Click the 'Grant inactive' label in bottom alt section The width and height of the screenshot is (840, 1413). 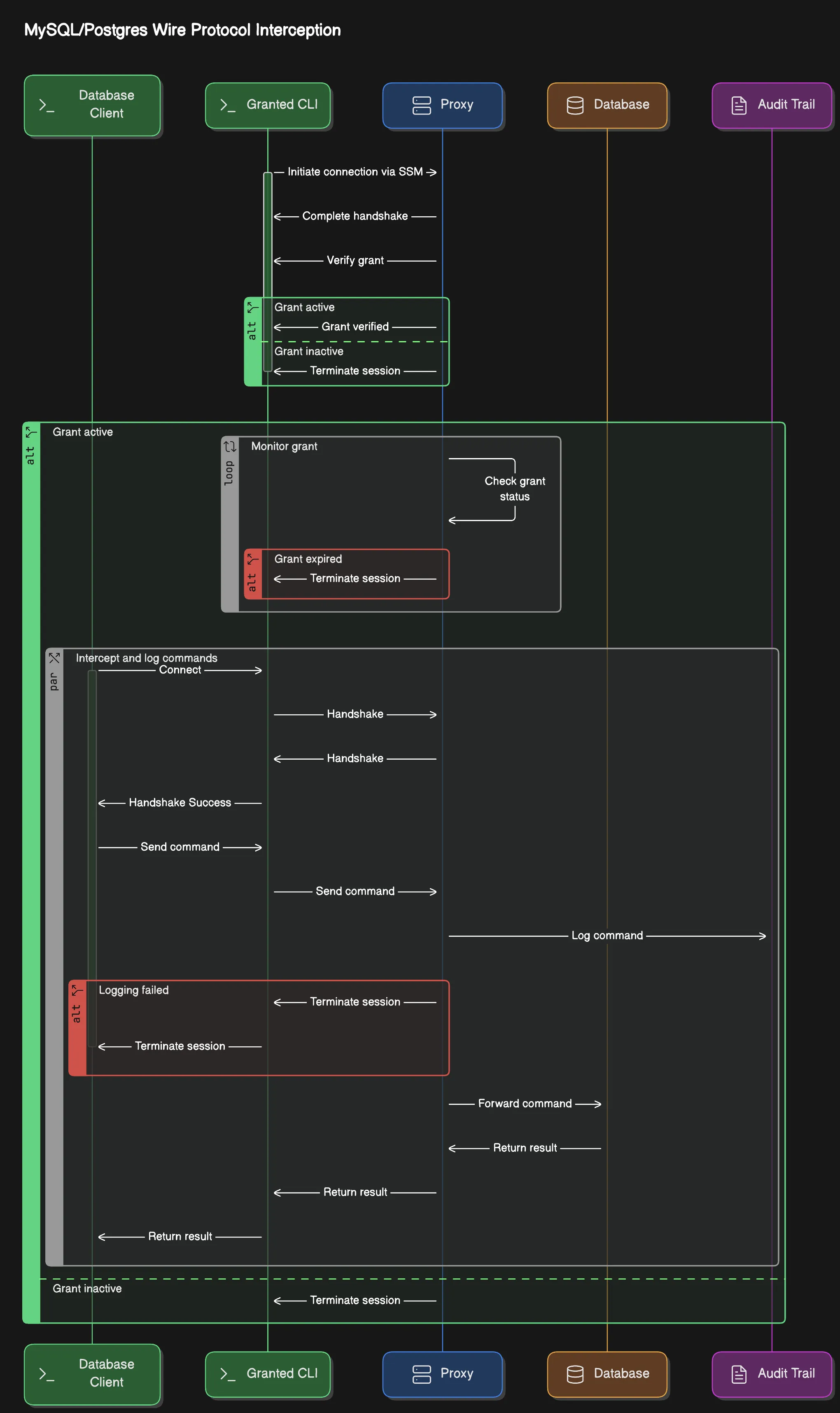pos(87,1289)
